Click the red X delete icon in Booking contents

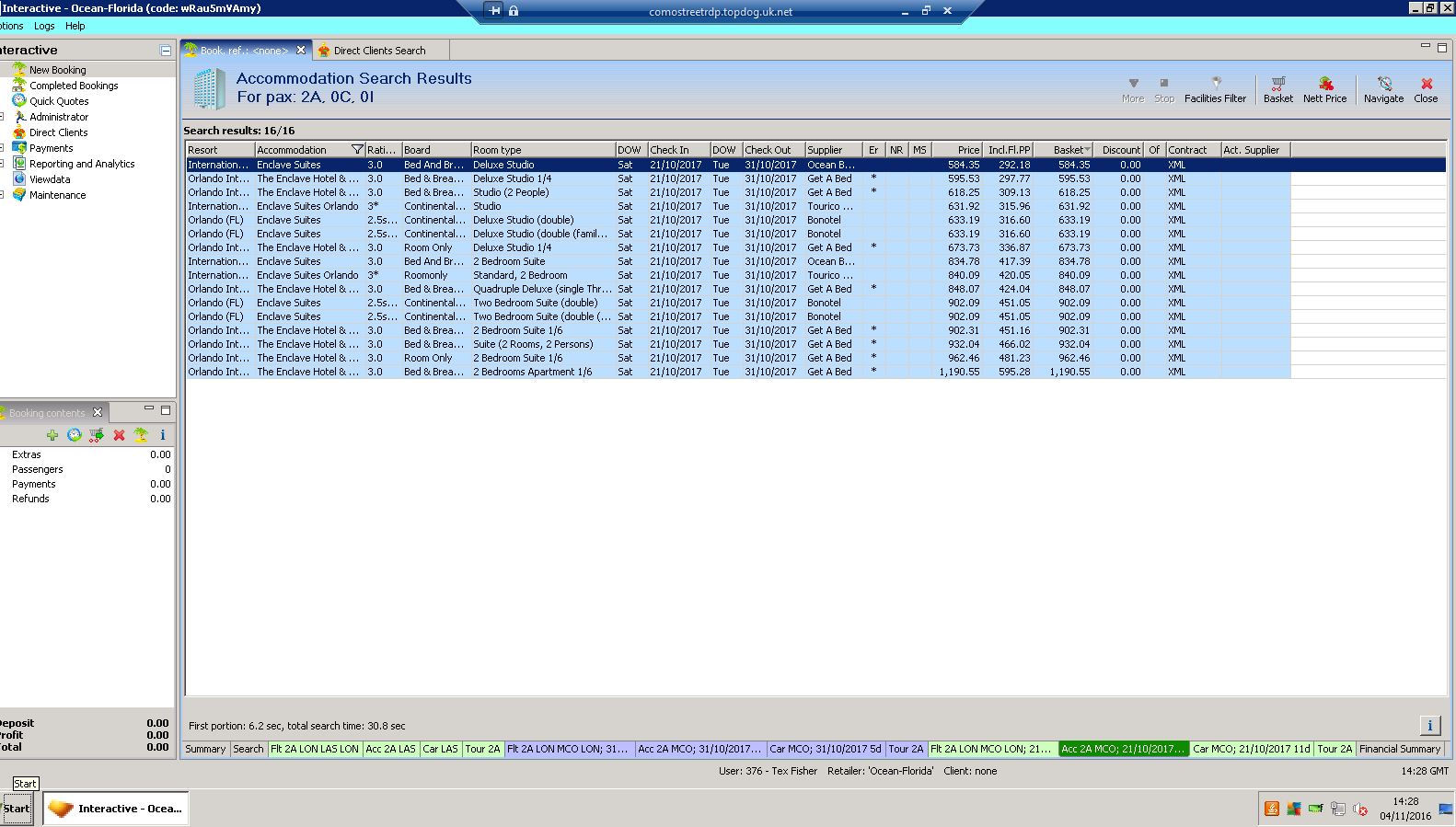[x=119, y=435]
